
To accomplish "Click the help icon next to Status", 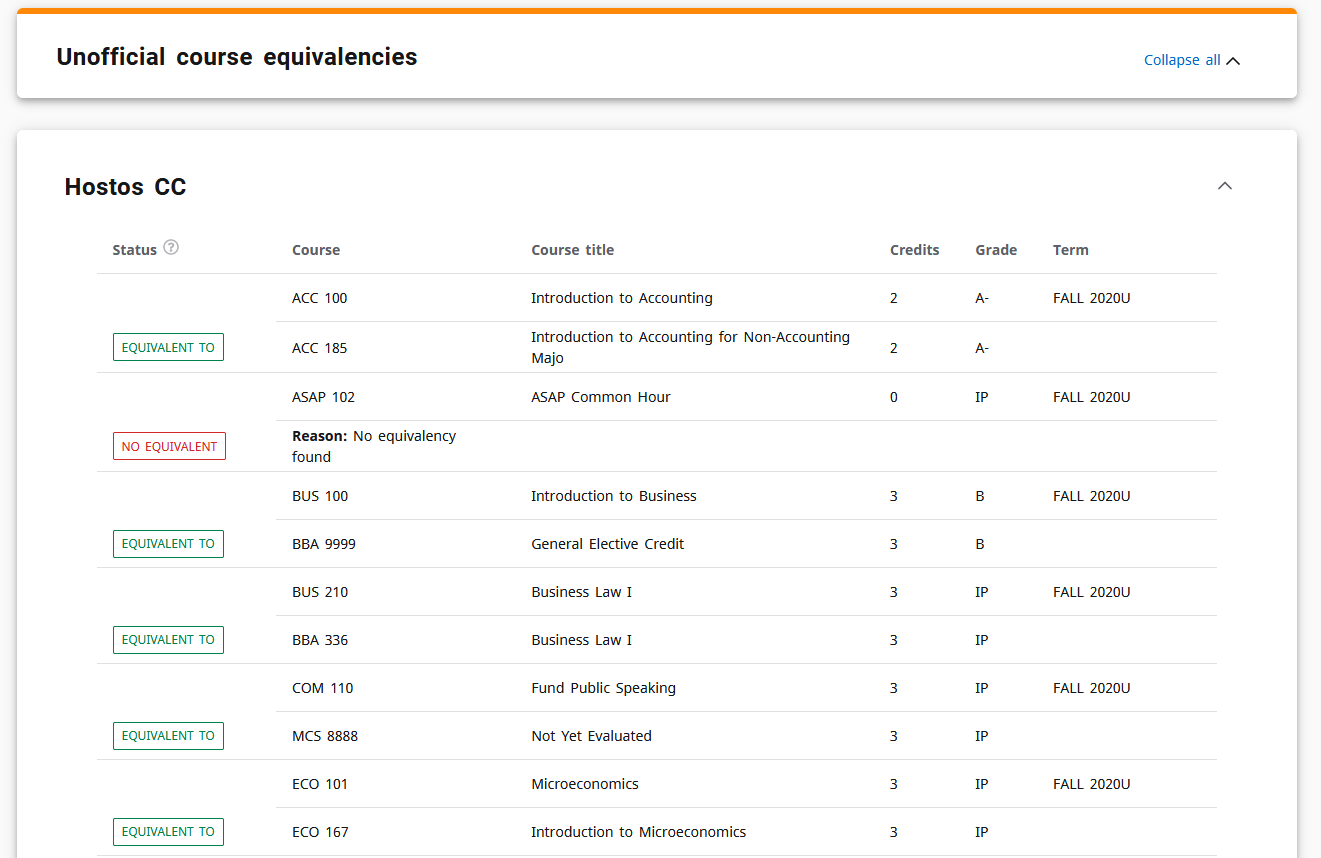I will pos(171,247).
